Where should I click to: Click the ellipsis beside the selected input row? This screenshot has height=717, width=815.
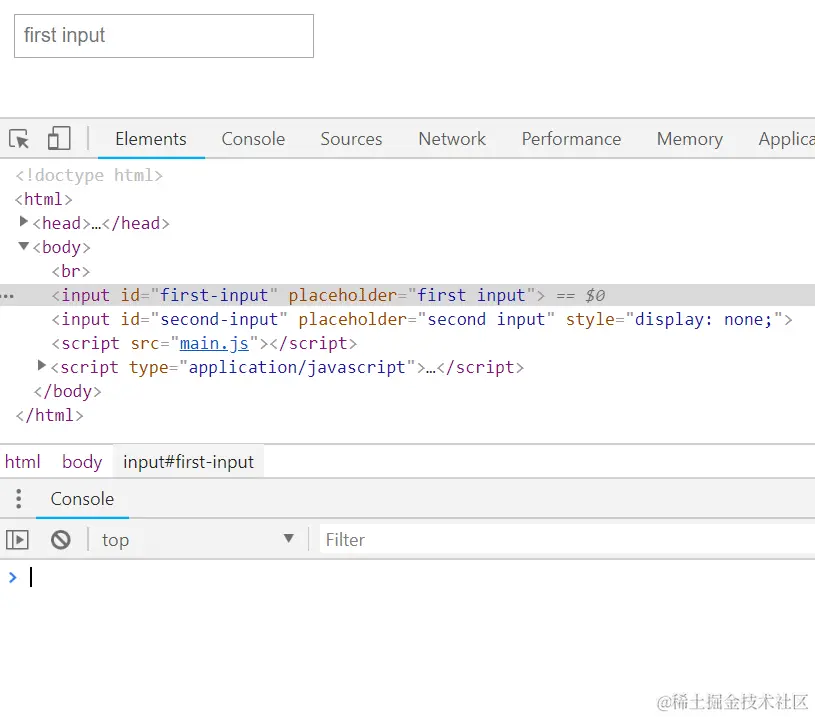tap(8, 296)
